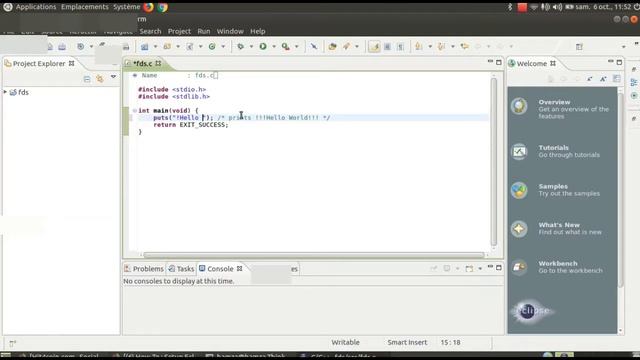Maximize the Console view panel

point(499,267)
